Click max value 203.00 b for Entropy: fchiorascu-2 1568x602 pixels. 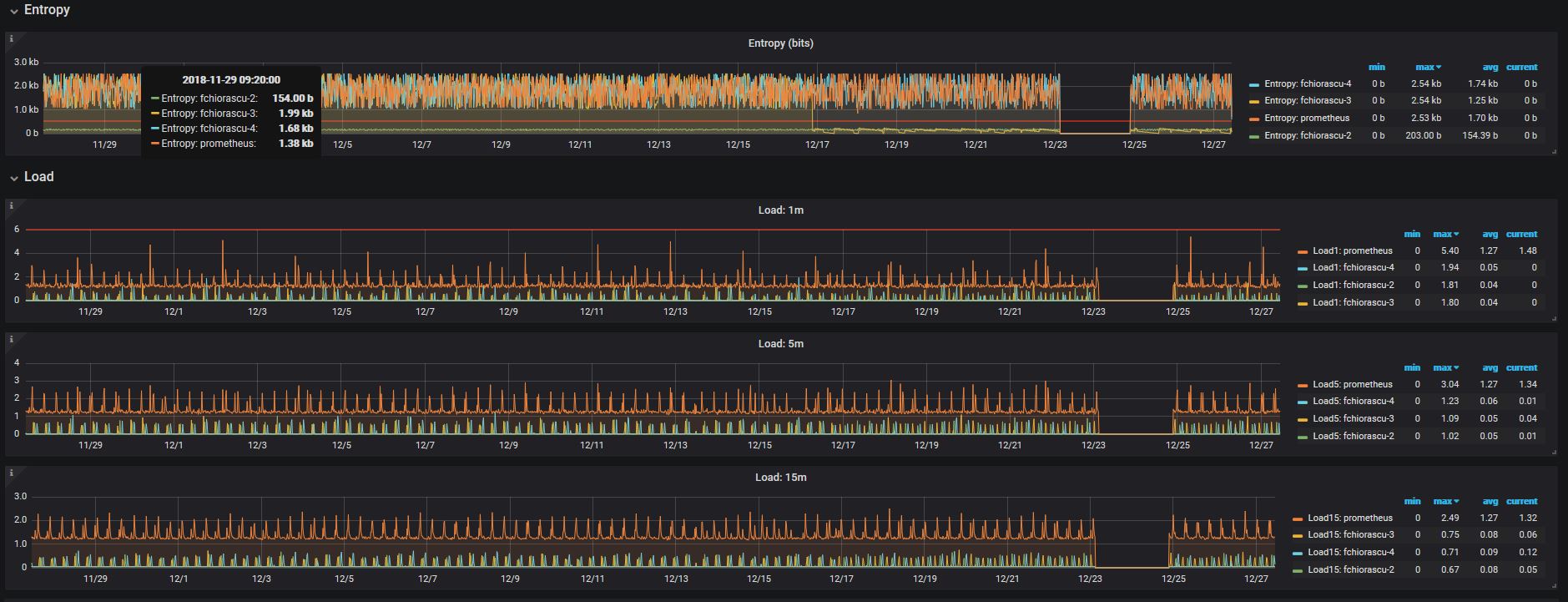(x=1424, y=135)
